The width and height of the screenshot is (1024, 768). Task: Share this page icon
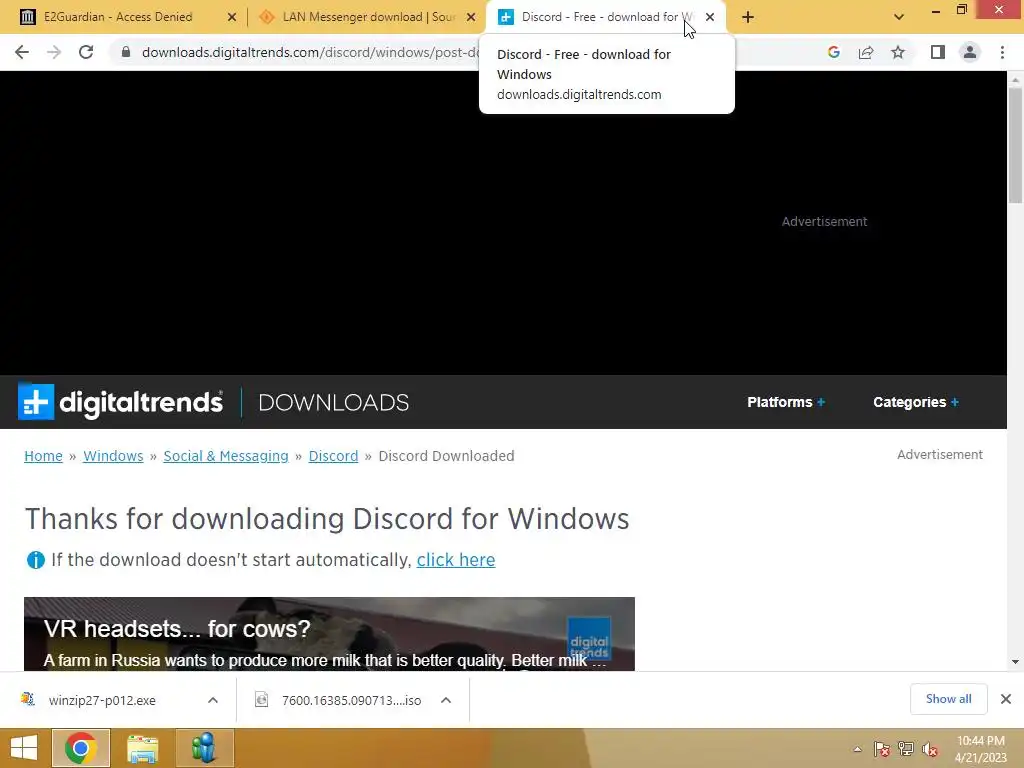point(866,52)
